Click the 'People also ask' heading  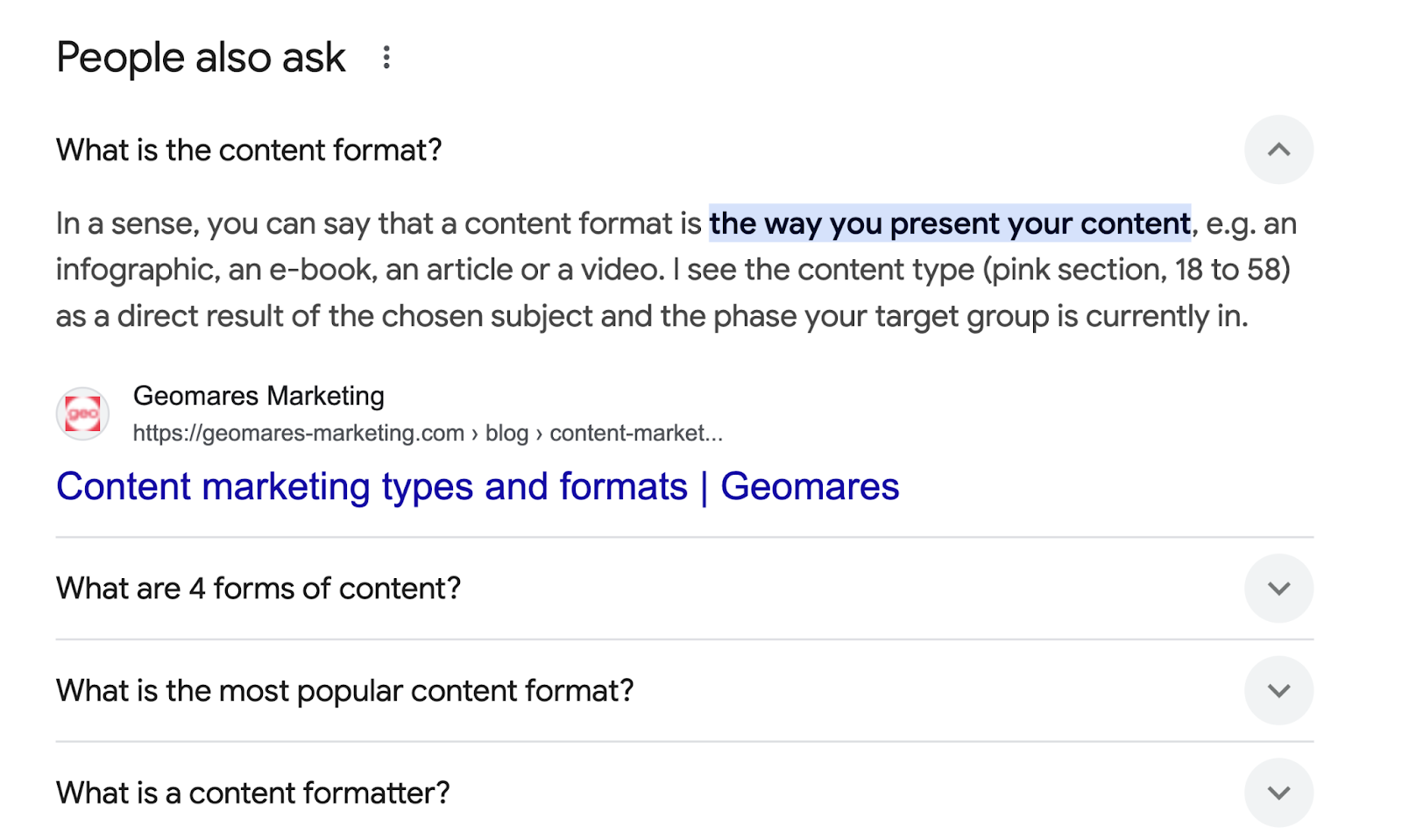(x=201, y=58)
